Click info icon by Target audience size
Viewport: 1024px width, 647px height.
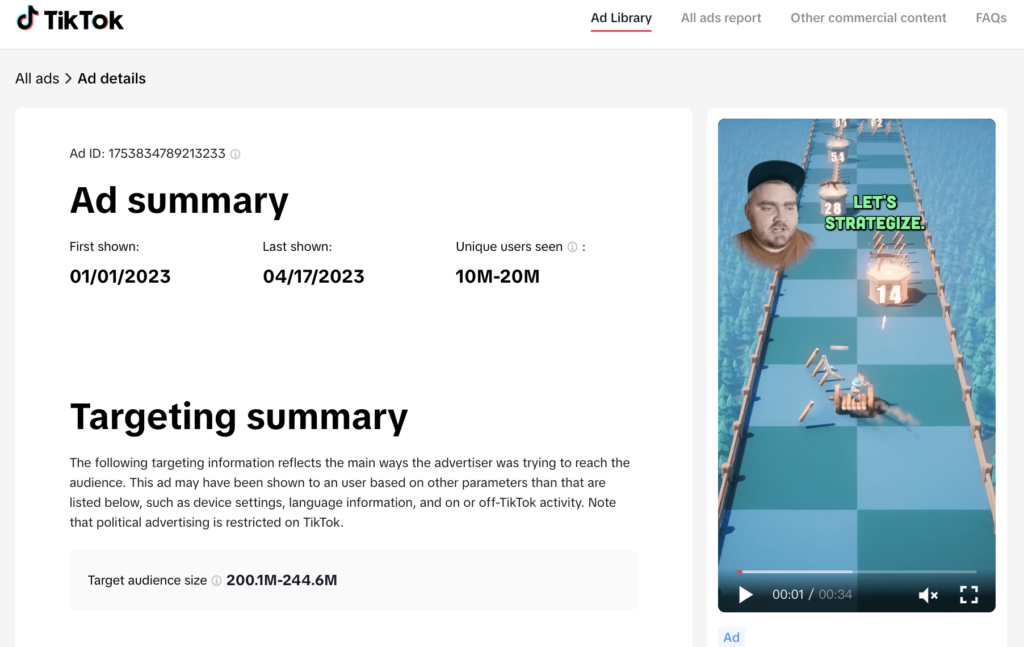coord(216,580)
